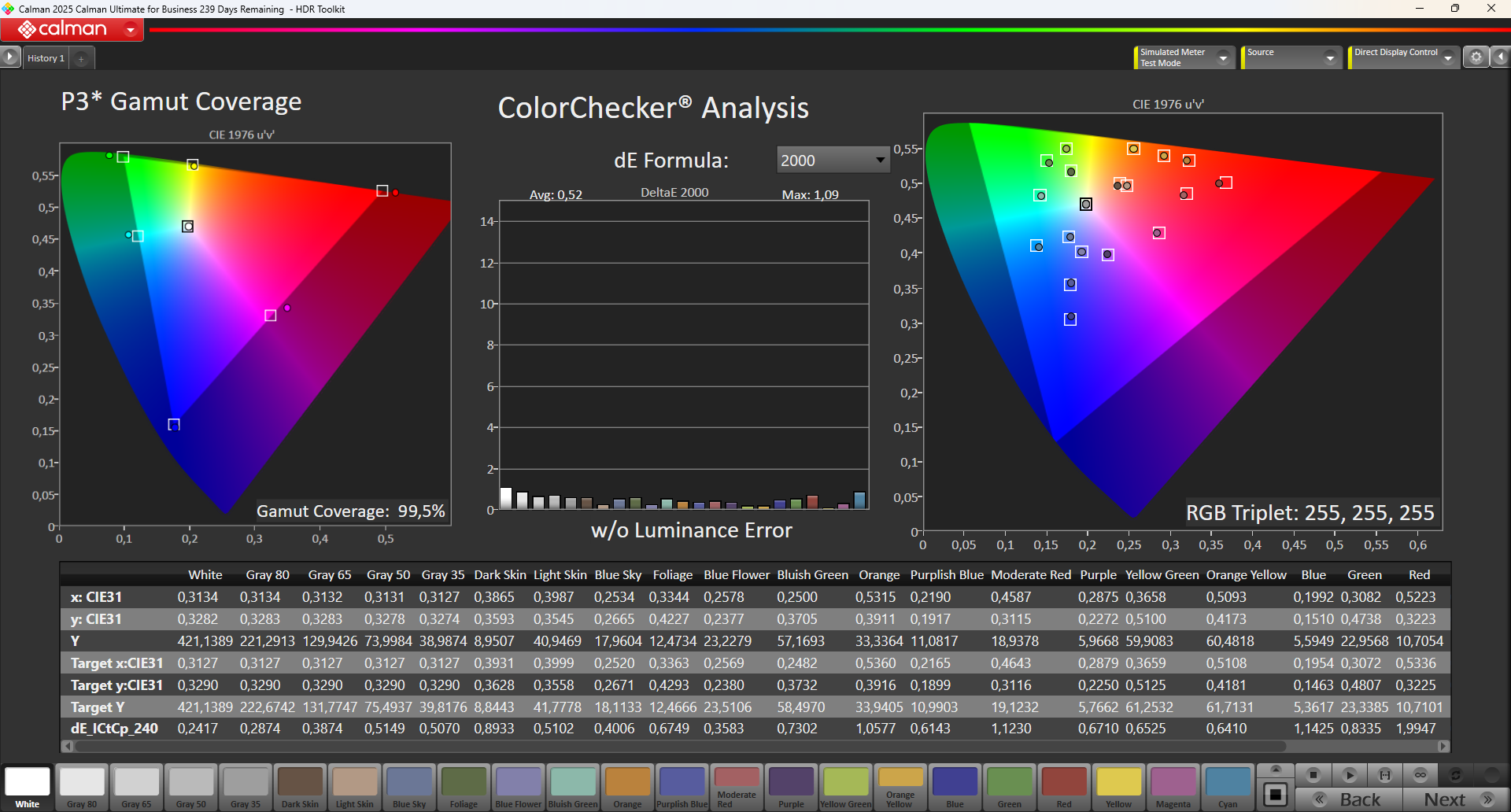Open the dE Formula 2000 dropdown
The height and width of the screenshot is (812, 1511).
pyautogui.click(x=833, y=160)
